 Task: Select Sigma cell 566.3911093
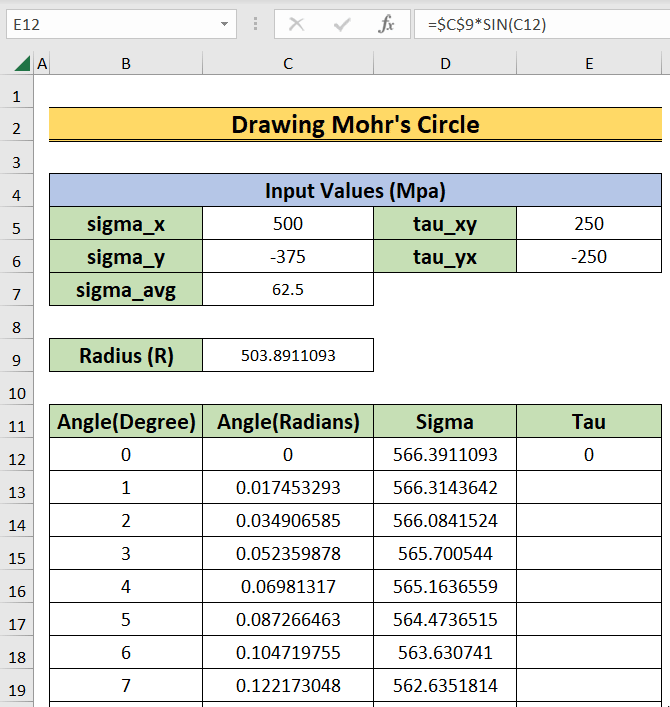445,454
